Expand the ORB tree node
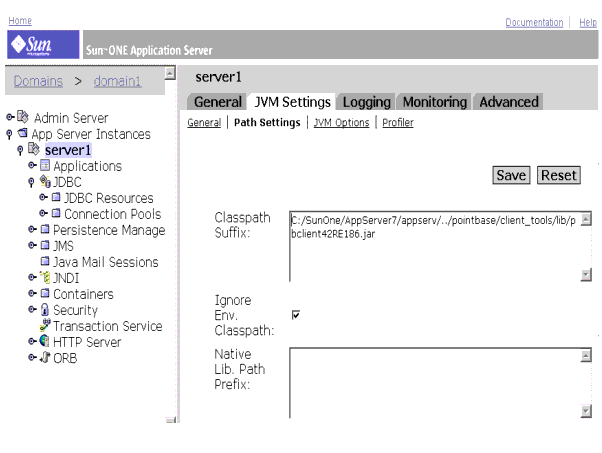This screenshot has height=453, width=602. (33, 357)
